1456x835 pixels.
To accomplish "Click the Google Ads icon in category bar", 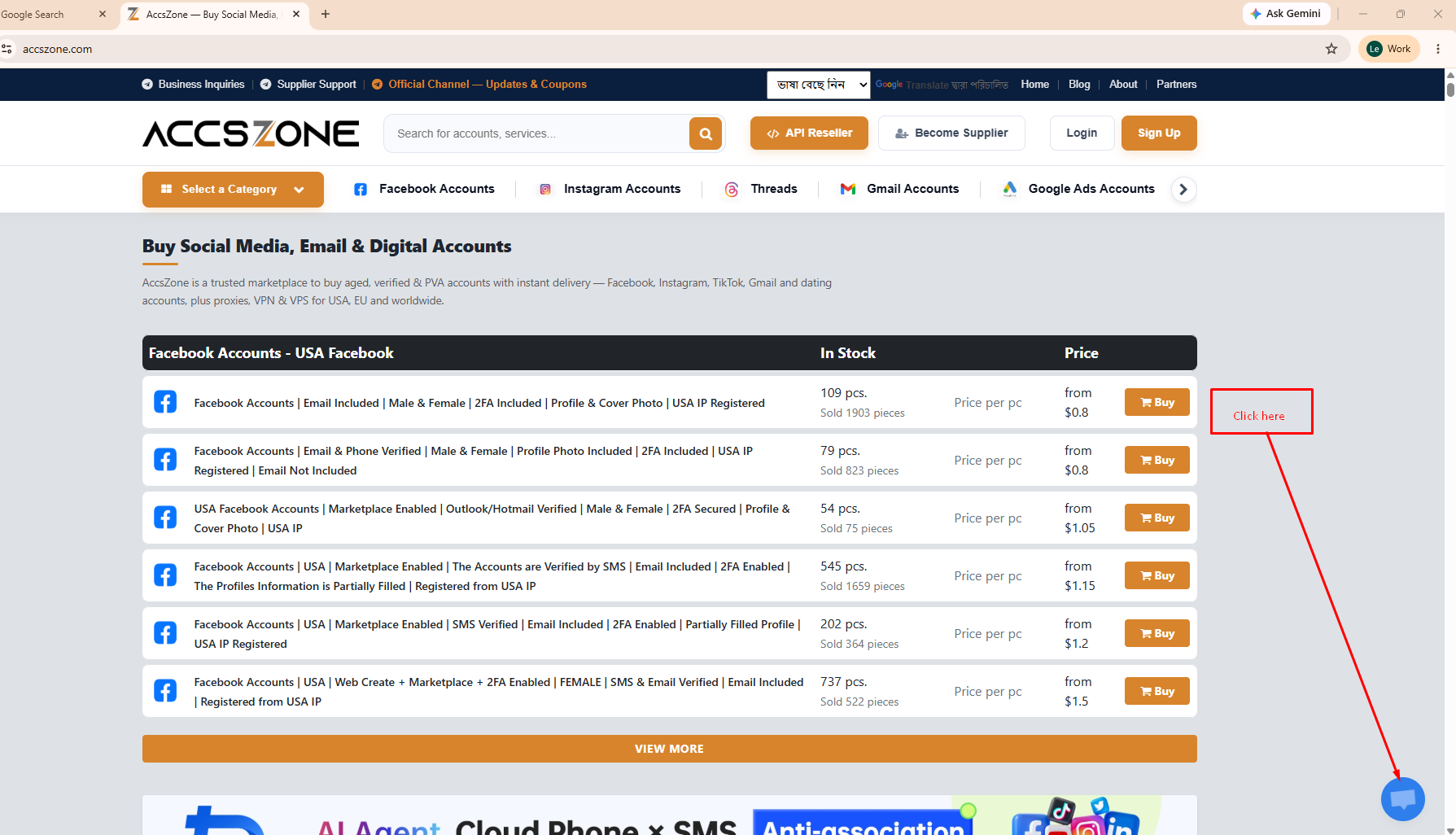I will click(x=1010, y=190).
